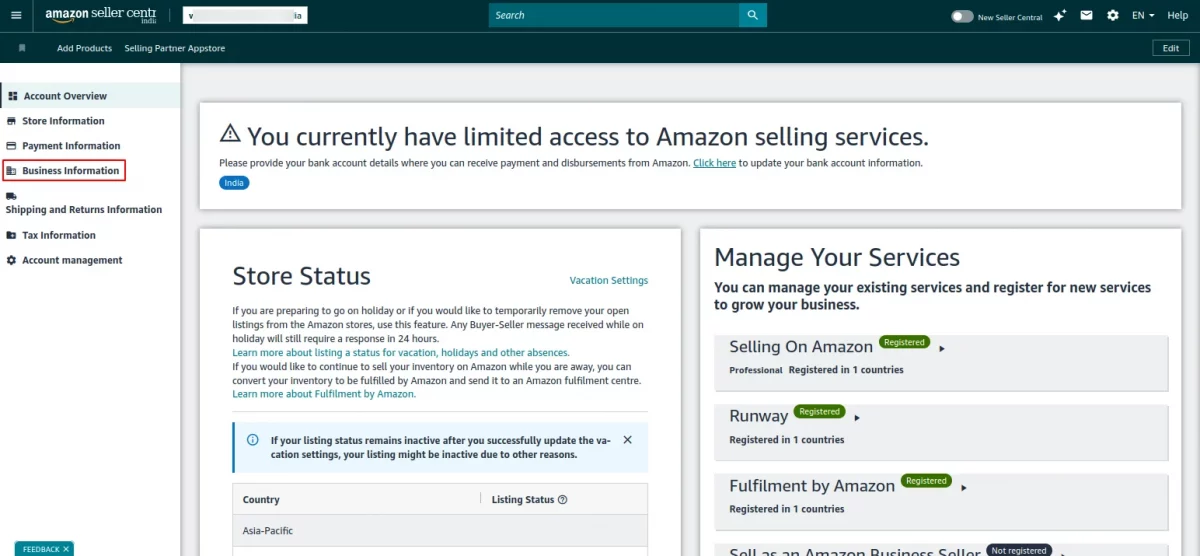This screenshot has width=1200, height=556.
Task: Click the Payment Information card icon
Action: pyautogui.click(x=12, y=146)
